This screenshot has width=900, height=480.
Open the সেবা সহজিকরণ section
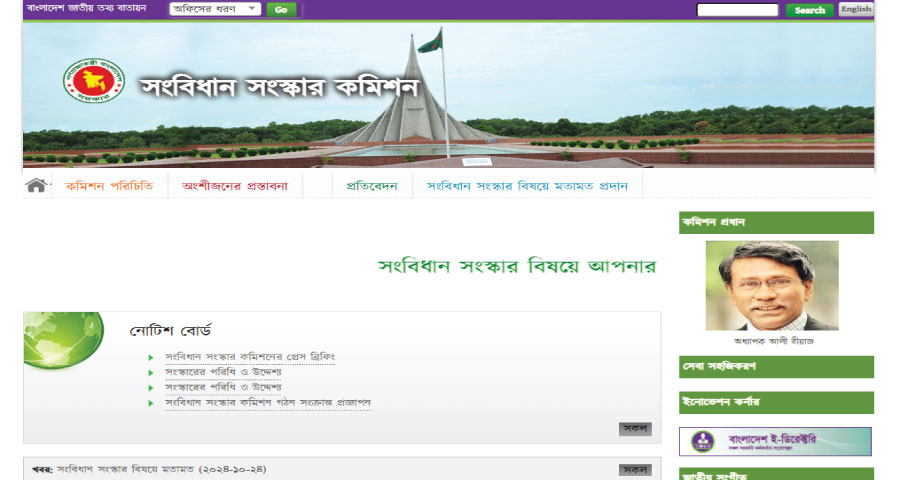coord(776,367)
